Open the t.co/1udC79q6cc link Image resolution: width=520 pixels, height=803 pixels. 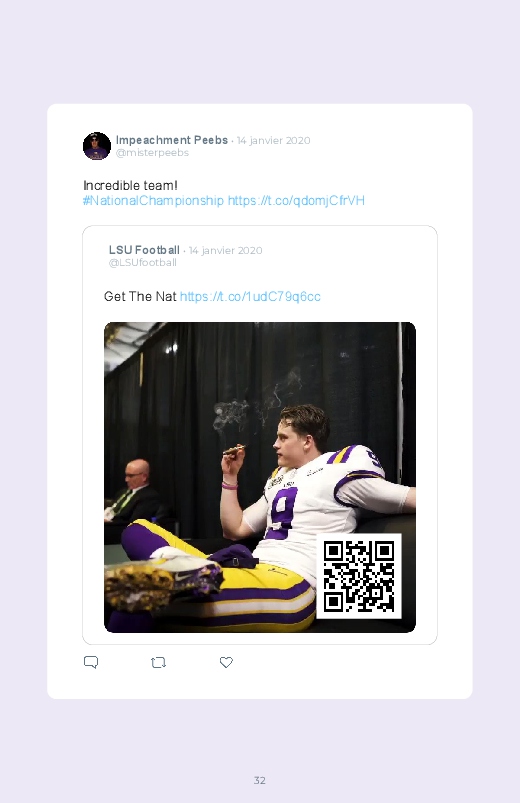tap(250, 297)
